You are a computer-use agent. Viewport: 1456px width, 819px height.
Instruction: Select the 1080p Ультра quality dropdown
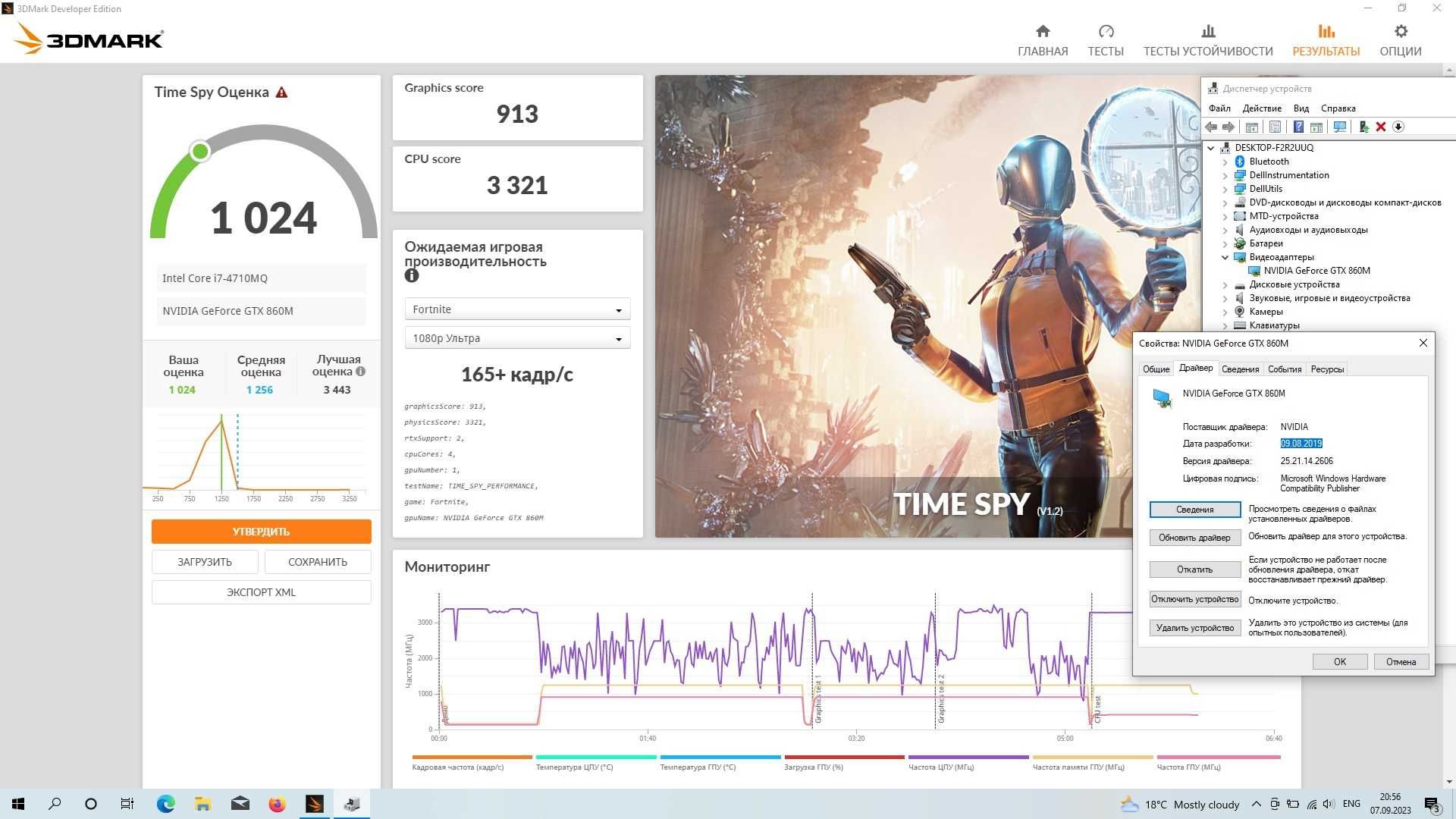tap(517, 338)
